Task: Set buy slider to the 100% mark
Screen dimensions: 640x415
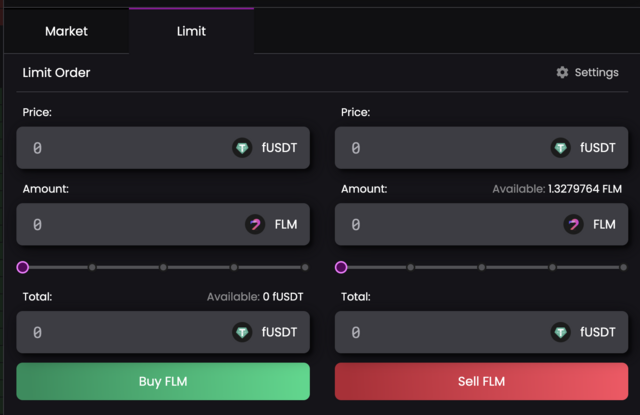Action: pyautogui.click(x=305, y=267)
